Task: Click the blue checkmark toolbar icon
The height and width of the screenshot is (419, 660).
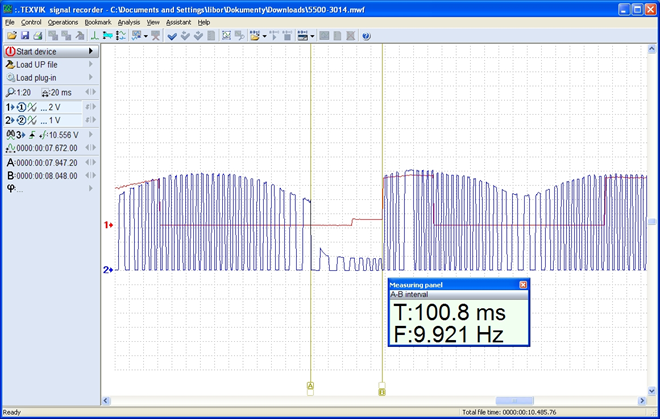Action: click(172, 36)
